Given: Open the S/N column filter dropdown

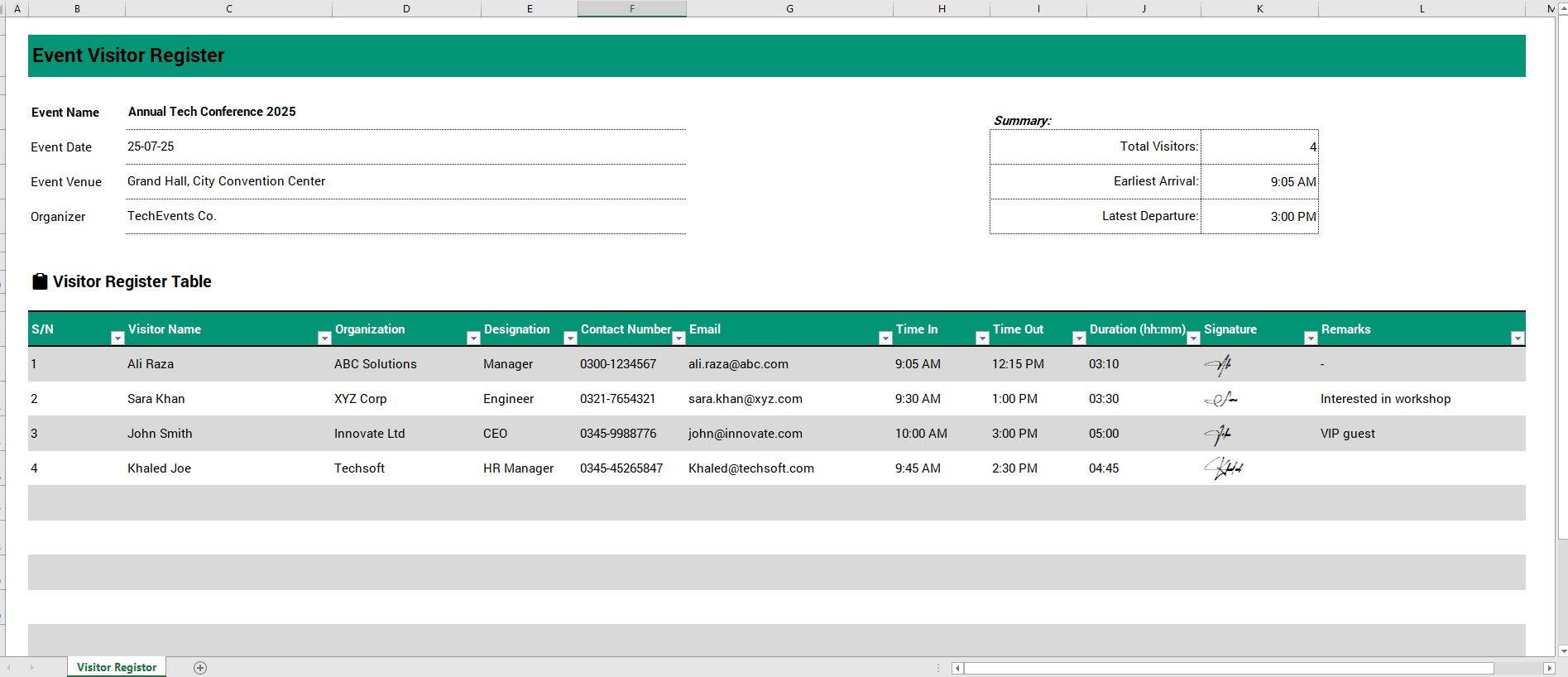Looking at the screenshot, I should point(117,338).
